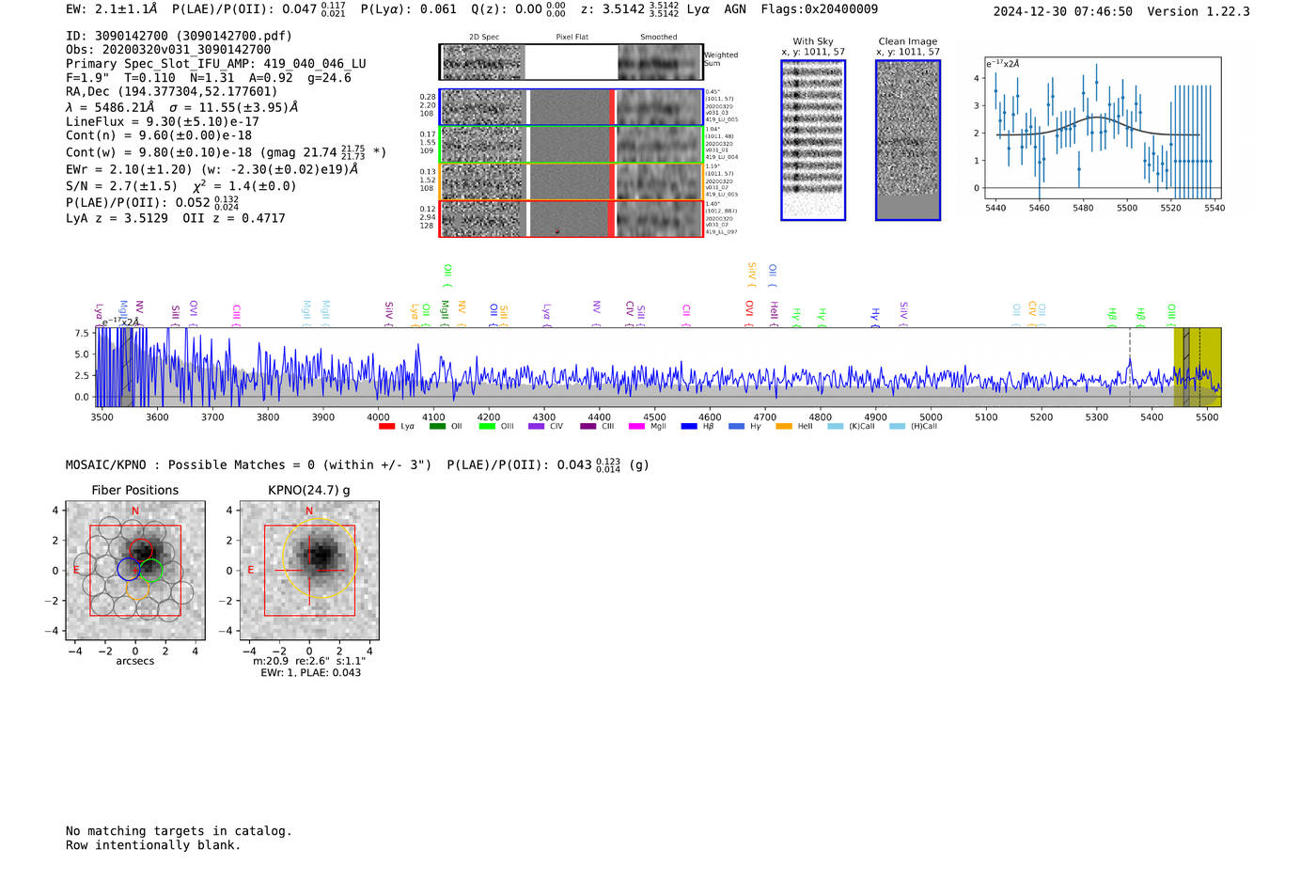Open the Fiber Positions image panel
Screen dimensions: 1316x896
(x=135, y=571)
